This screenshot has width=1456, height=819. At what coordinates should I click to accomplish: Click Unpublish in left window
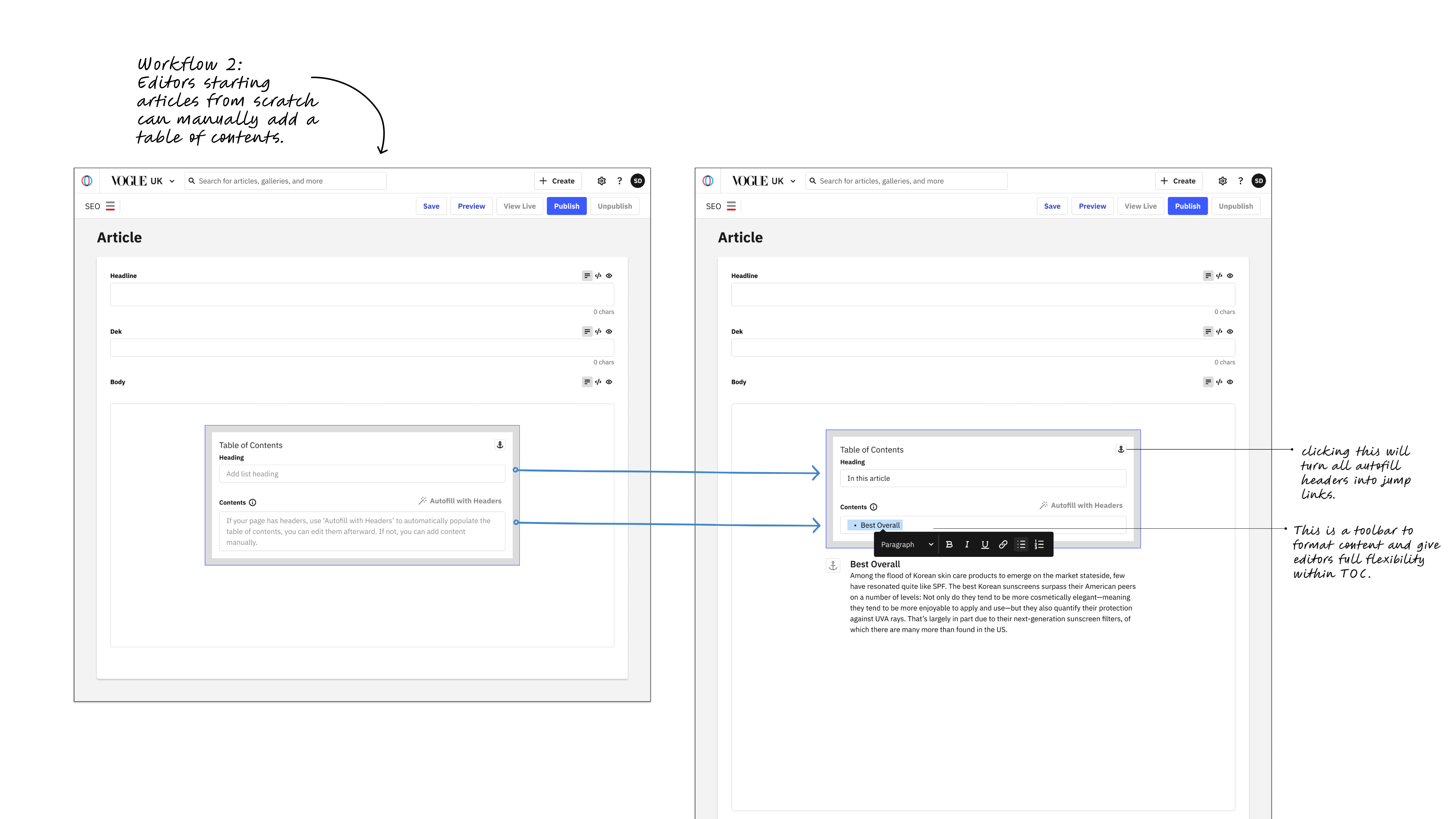tap(615, 206)
